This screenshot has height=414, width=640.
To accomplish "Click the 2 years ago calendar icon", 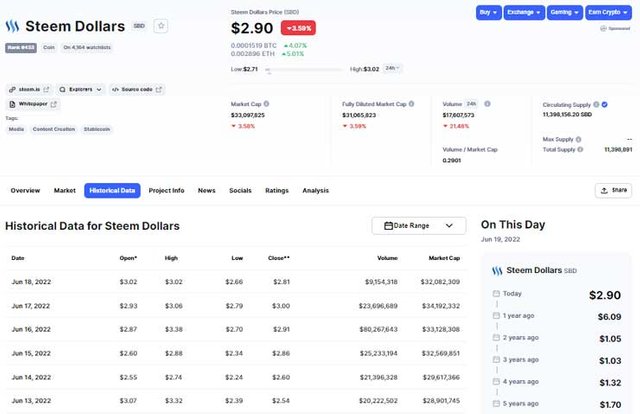I will click(x=496, y=338).
